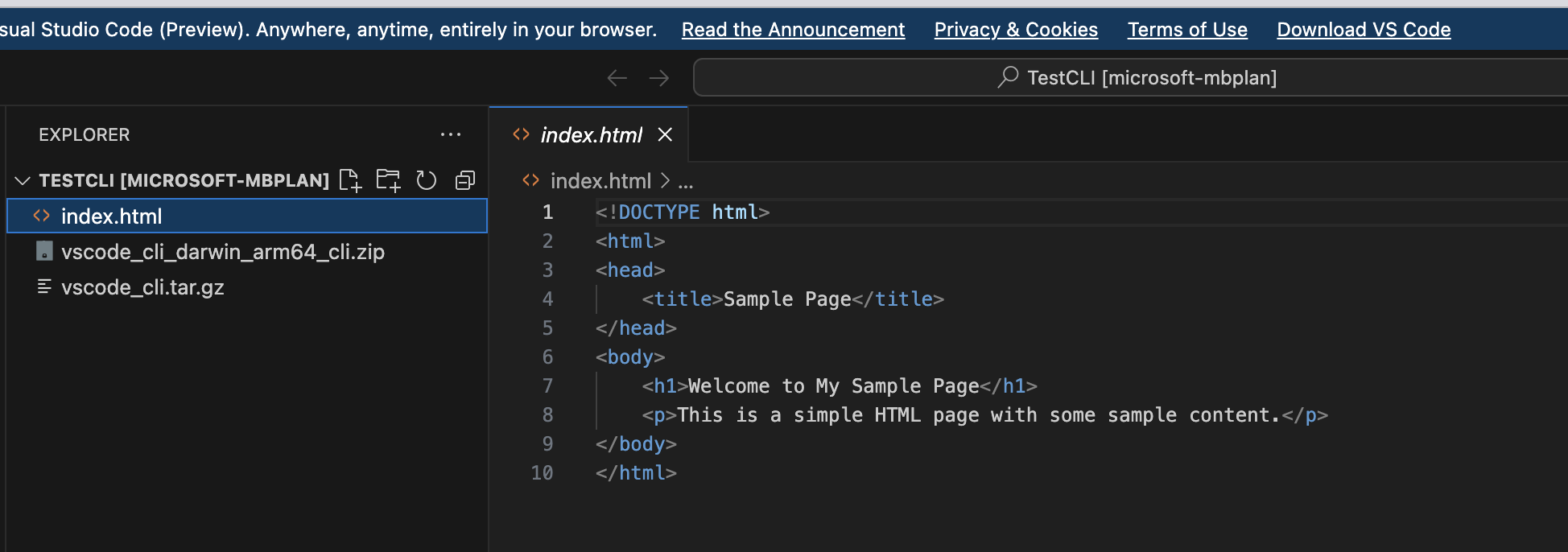
Task: Expand the breadcrumb ellipsis after index.html
Action: pos(686,182)
